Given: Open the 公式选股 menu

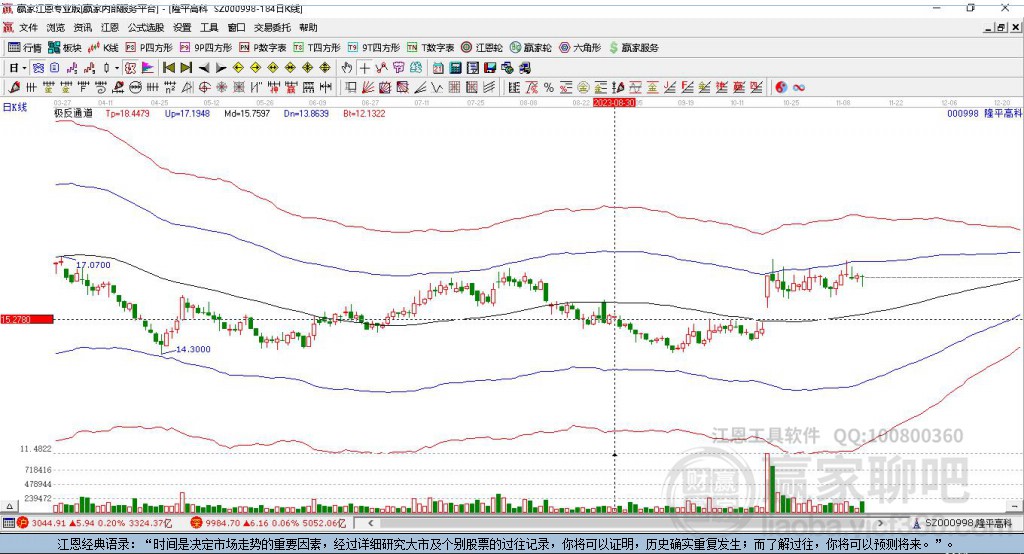Looking at the screenshot, I should [146, 27].
